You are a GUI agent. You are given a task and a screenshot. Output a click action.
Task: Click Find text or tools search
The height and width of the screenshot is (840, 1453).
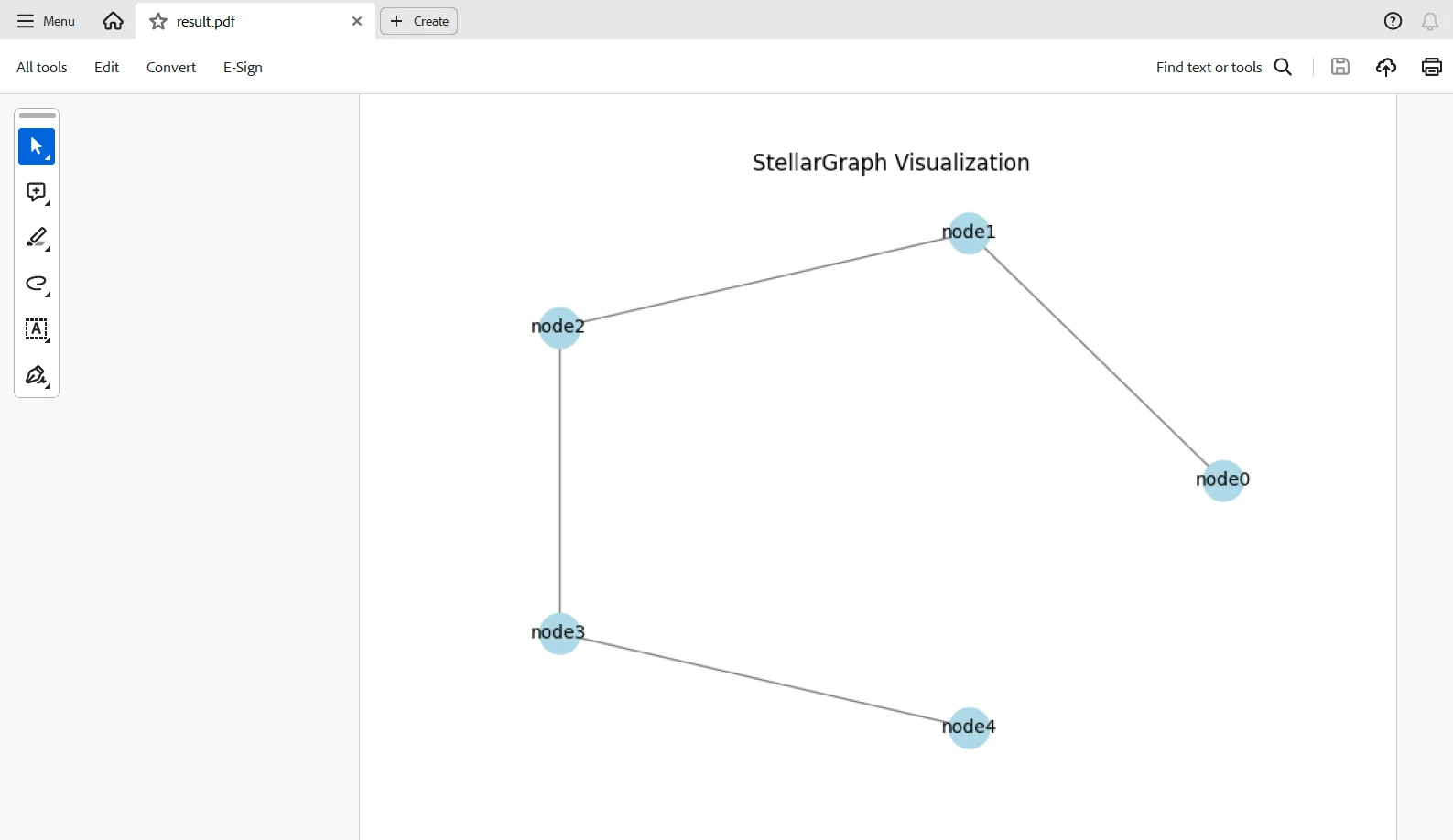(x=1223, y=68)
